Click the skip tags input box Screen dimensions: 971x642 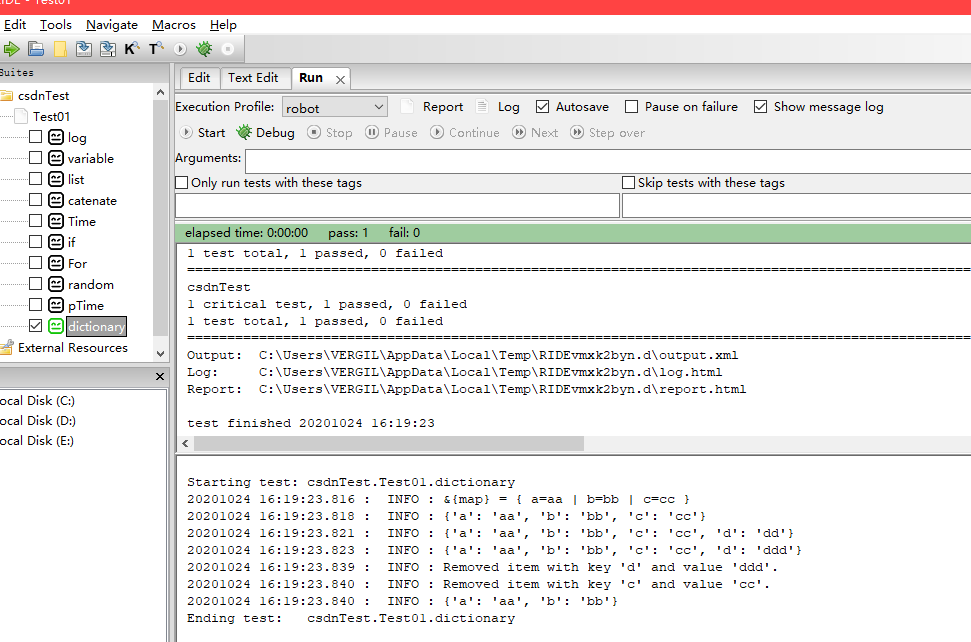click(x=796, y=206)
